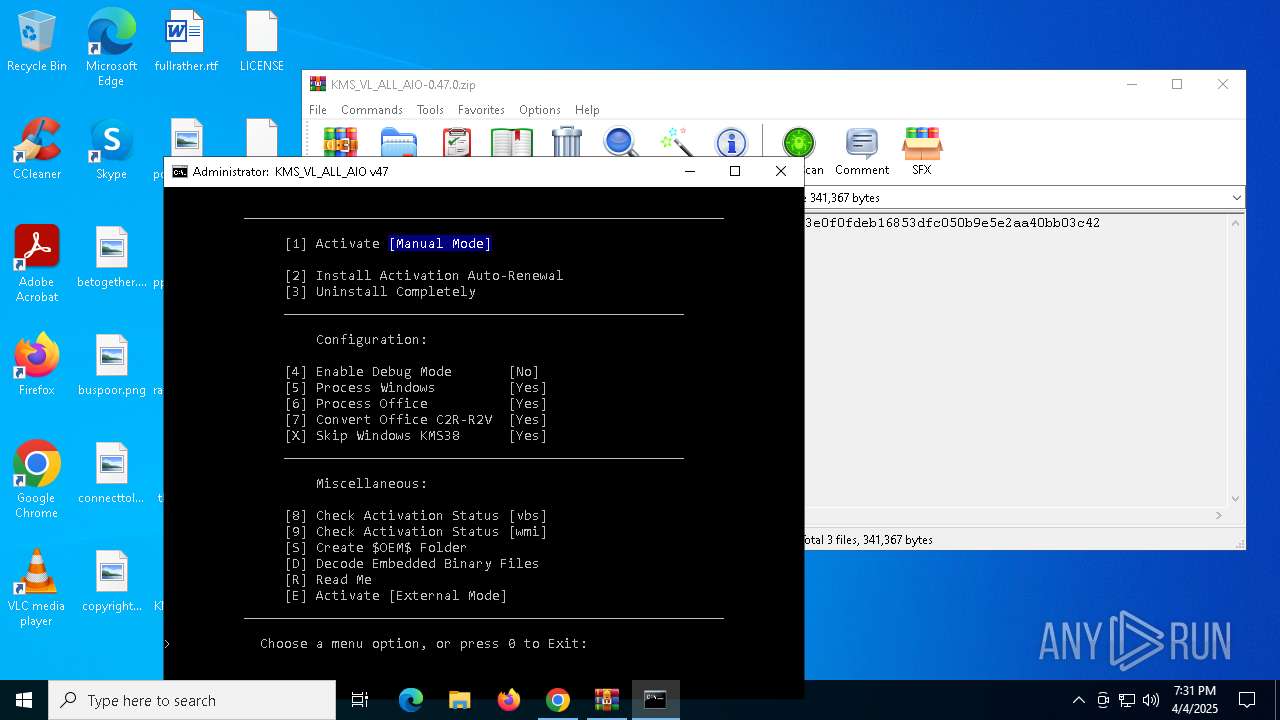Select the connecttol image file on desktop
Screen dimensions: 1280x720
(x=112, y=474)
